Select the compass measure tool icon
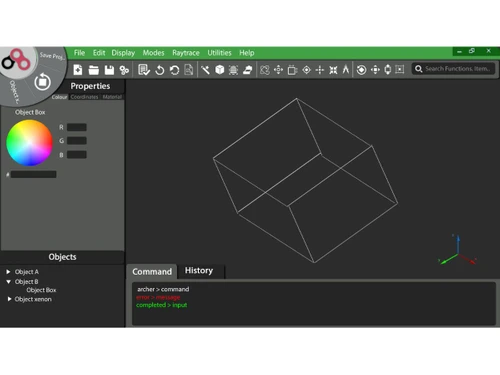The image size is (500, 375). tap(346, 69)
